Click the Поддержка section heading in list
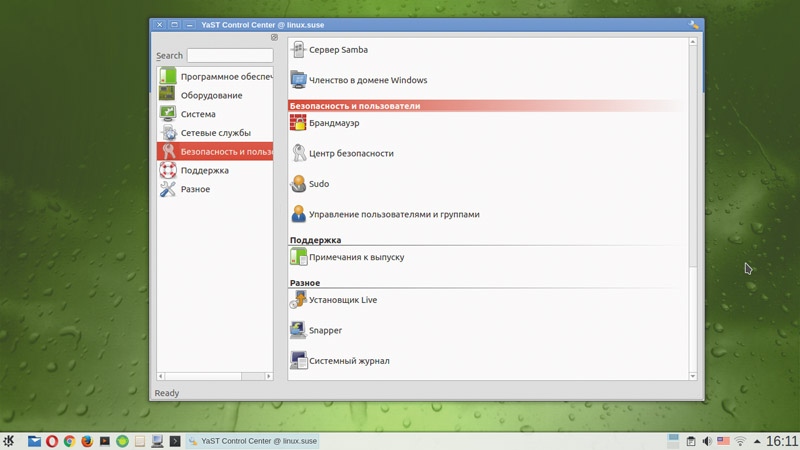The height and width of the screenshot is (450, 800). 315,240
